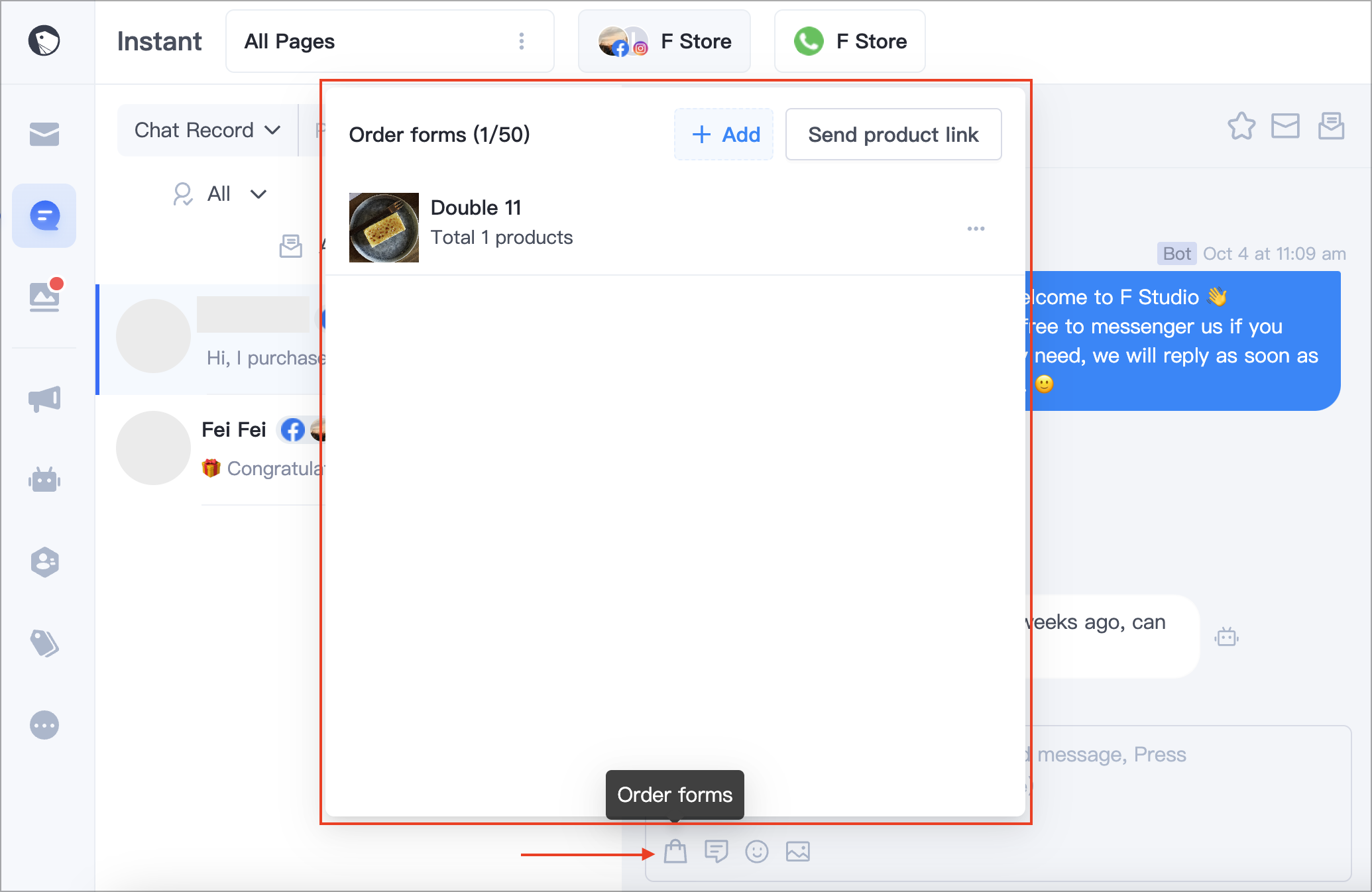Open Double 11 order form options menu
This screenshot has height=892, width=1372.
click(976, 229)
